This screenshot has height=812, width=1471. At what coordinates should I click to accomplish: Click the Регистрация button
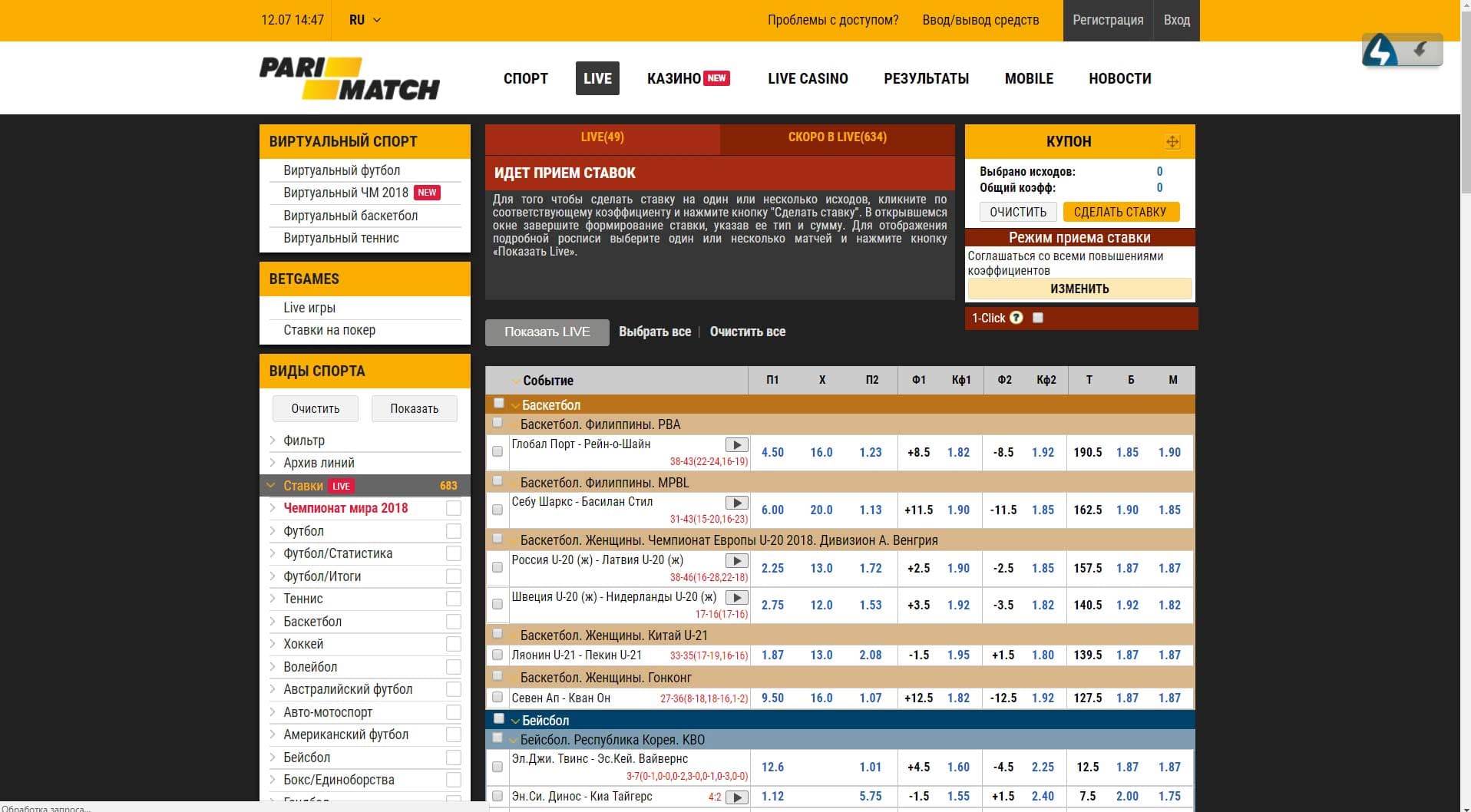coord(1108,20)
